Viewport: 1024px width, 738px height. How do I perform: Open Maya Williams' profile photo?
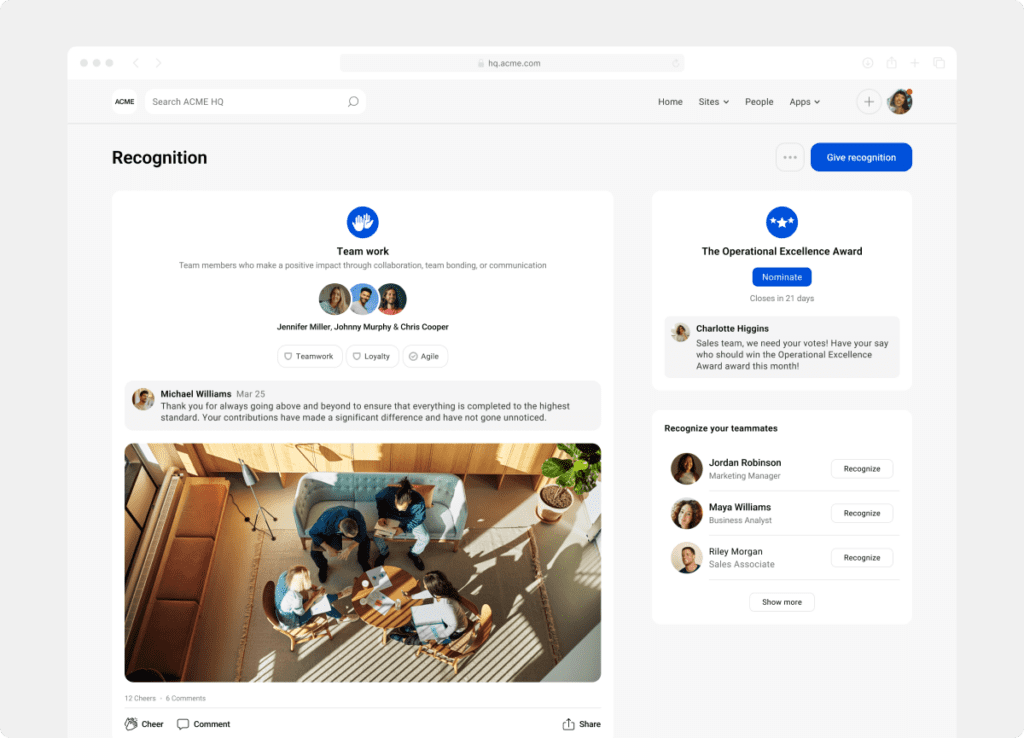tap(686, 513)
